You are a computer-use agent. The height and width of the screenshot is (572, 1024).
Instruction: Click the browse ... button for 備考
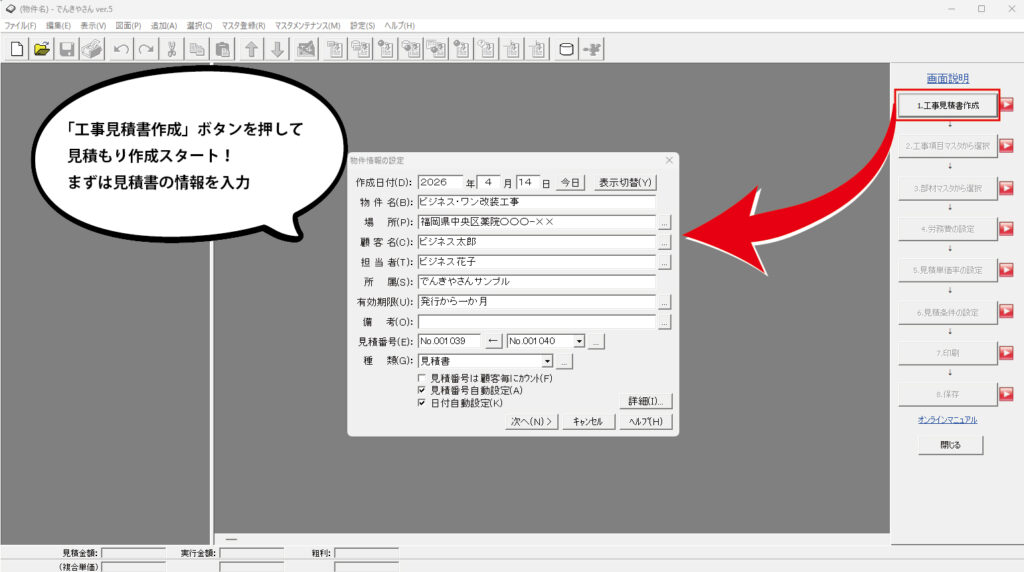[664, 323]
